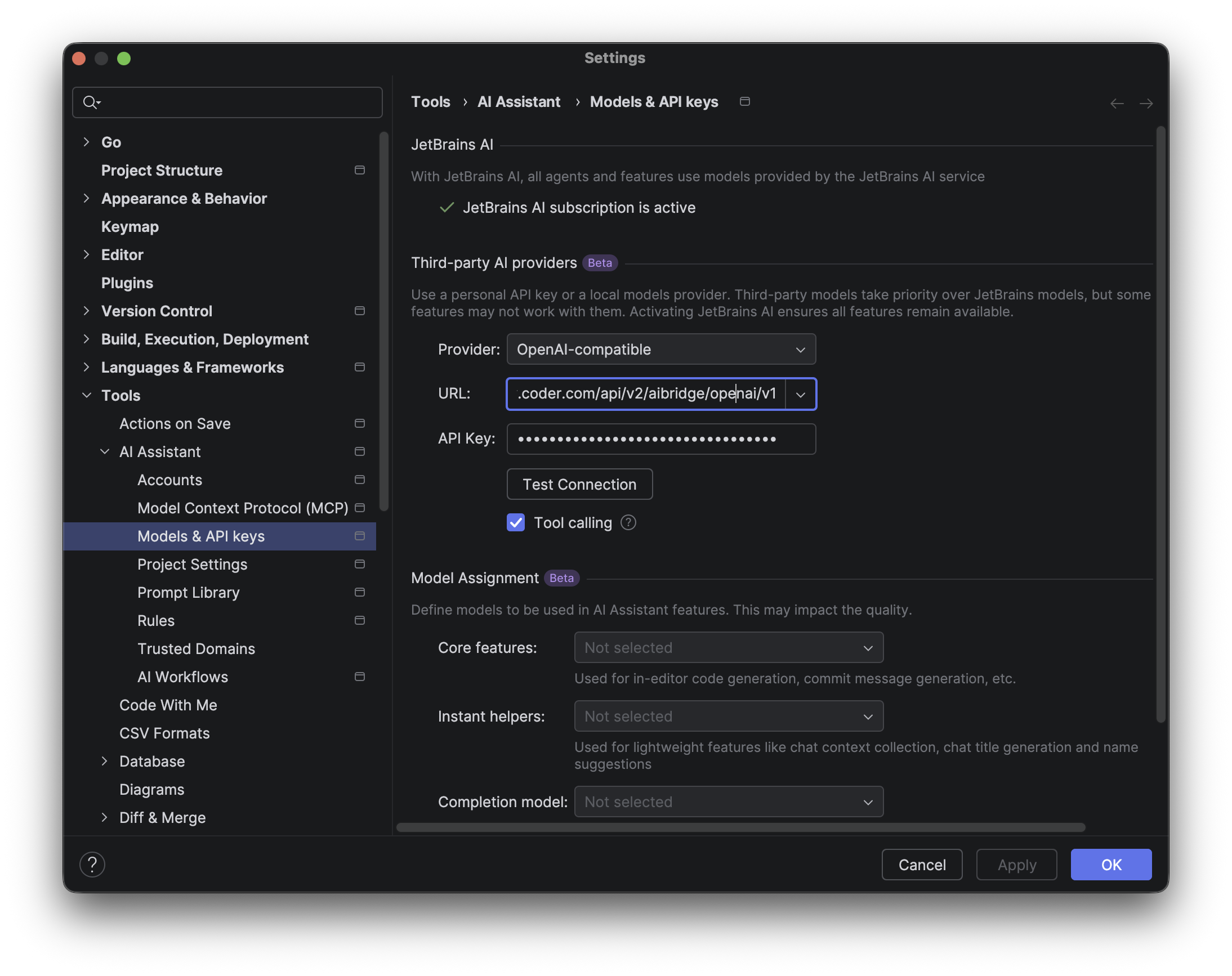Click project-level icon beside Model Context Protocol
Screen dimensions: 1232x976
point(359,508)
